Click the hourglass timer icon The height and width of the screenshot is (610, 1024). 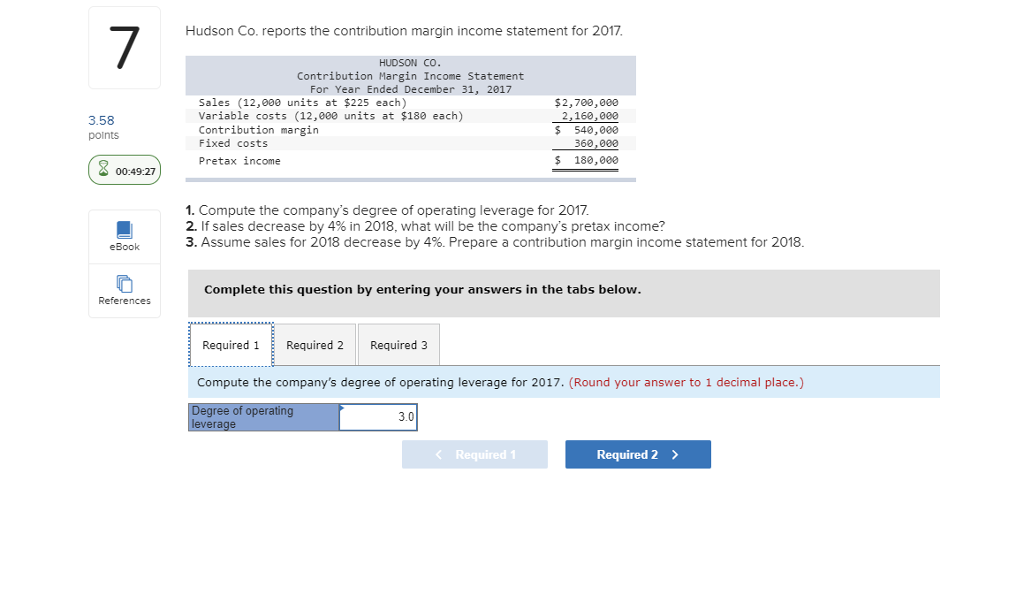[x=103, y=169]
